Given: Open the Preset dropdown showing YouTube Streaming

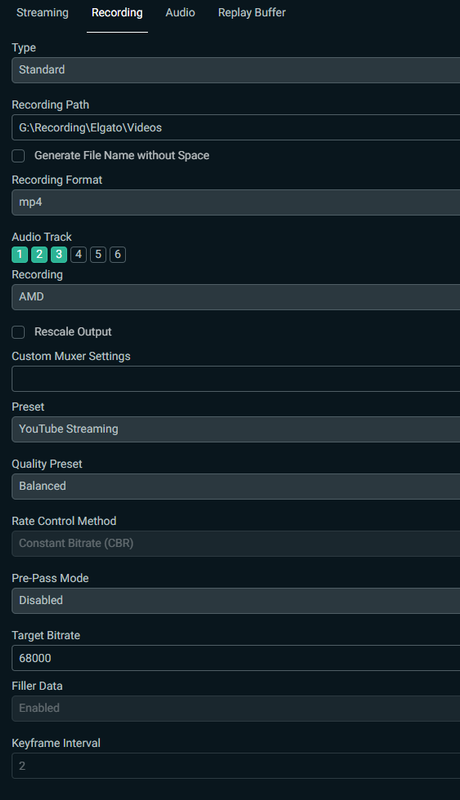Looking at the screenshot, I should pos(236,429).
